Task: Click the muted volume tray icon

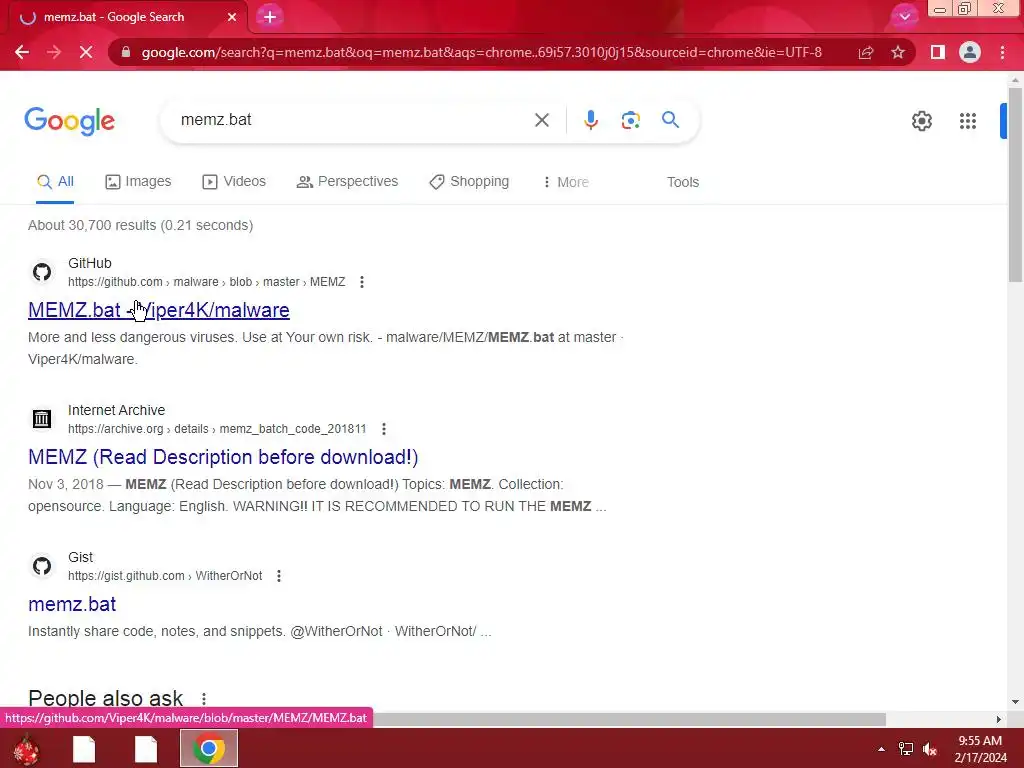Action: pos(930,749)
